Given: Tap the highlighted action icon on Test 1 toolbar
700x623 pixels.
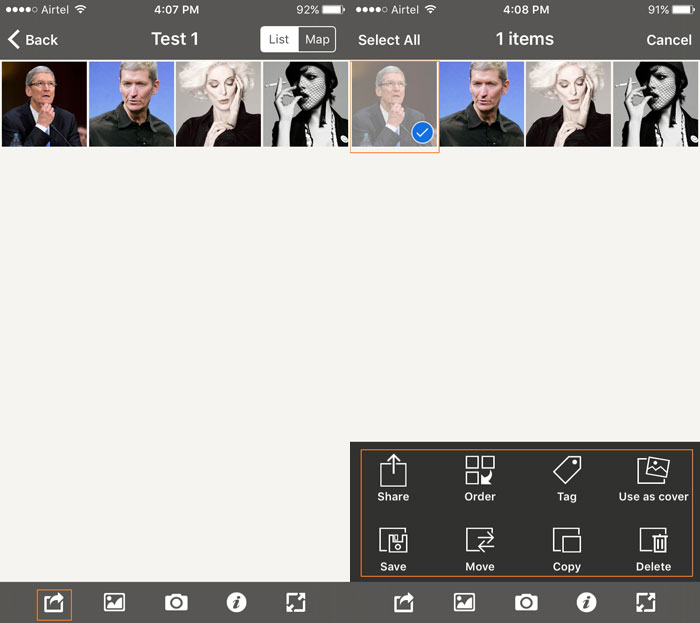Looking at the screenshot, I should click(54, 602).
